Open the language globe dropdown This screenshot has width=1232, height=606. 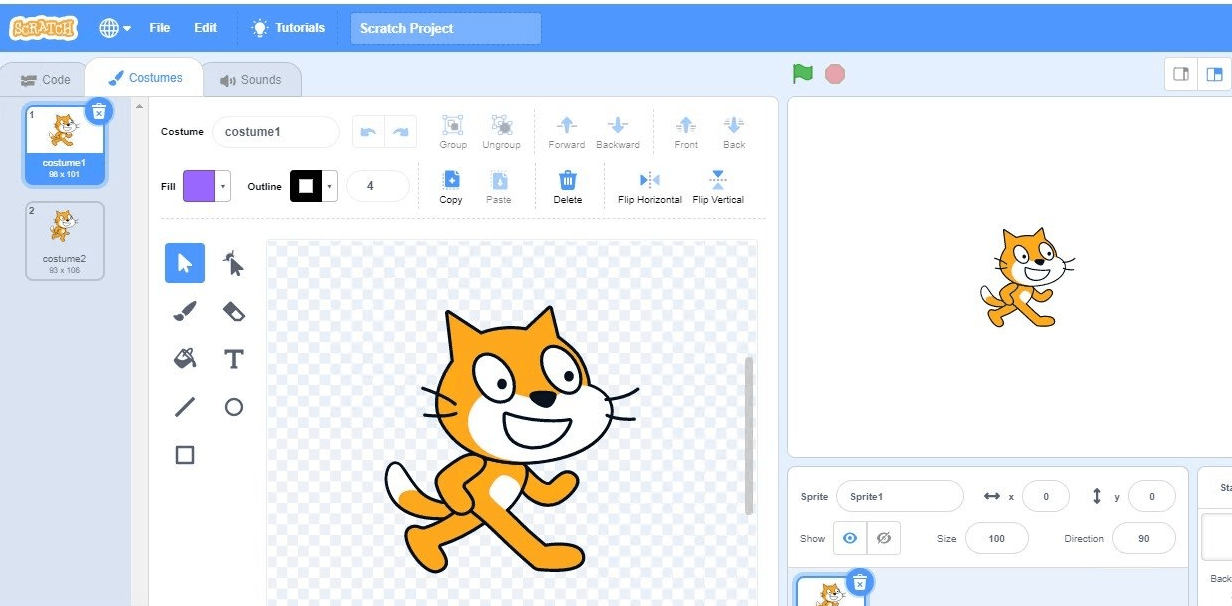pos(115,28)
